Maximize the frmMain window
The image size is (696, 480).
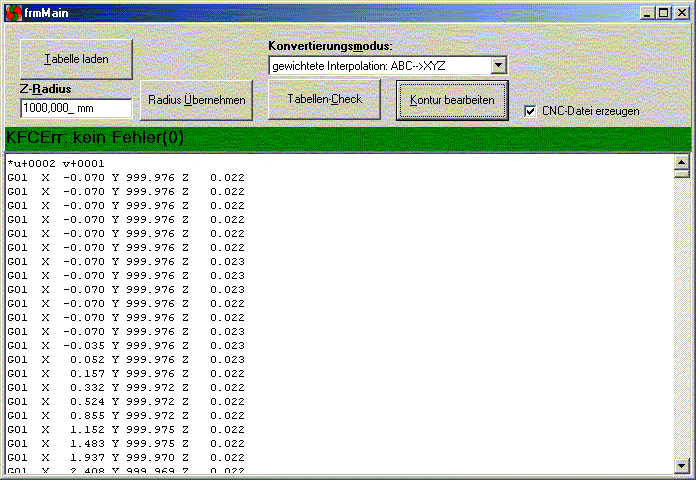662,12
